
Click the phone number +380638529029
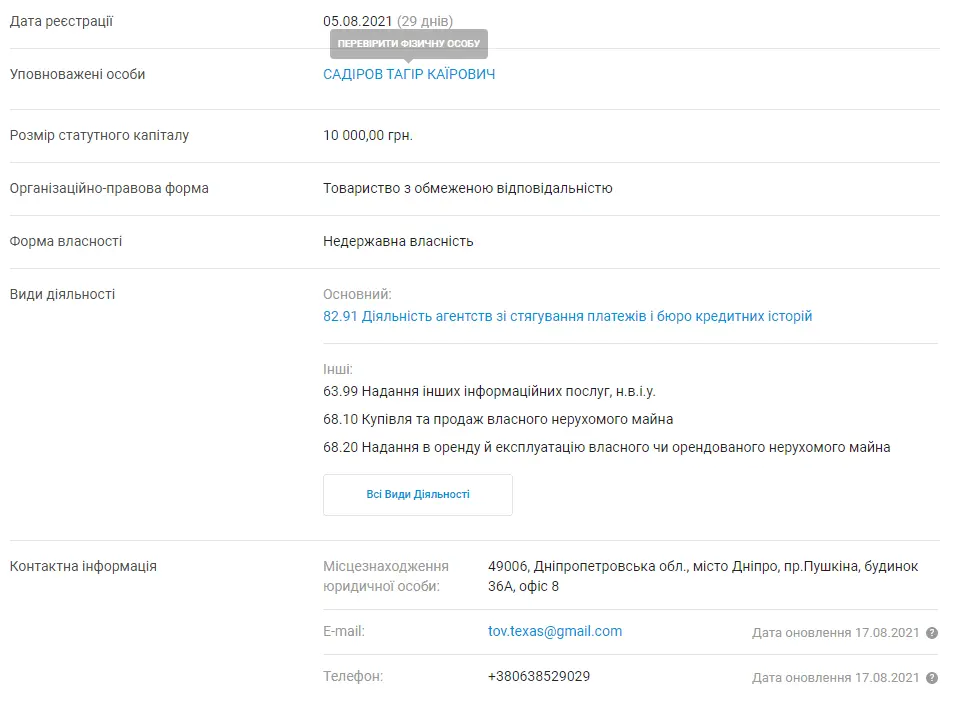point(538,676)
